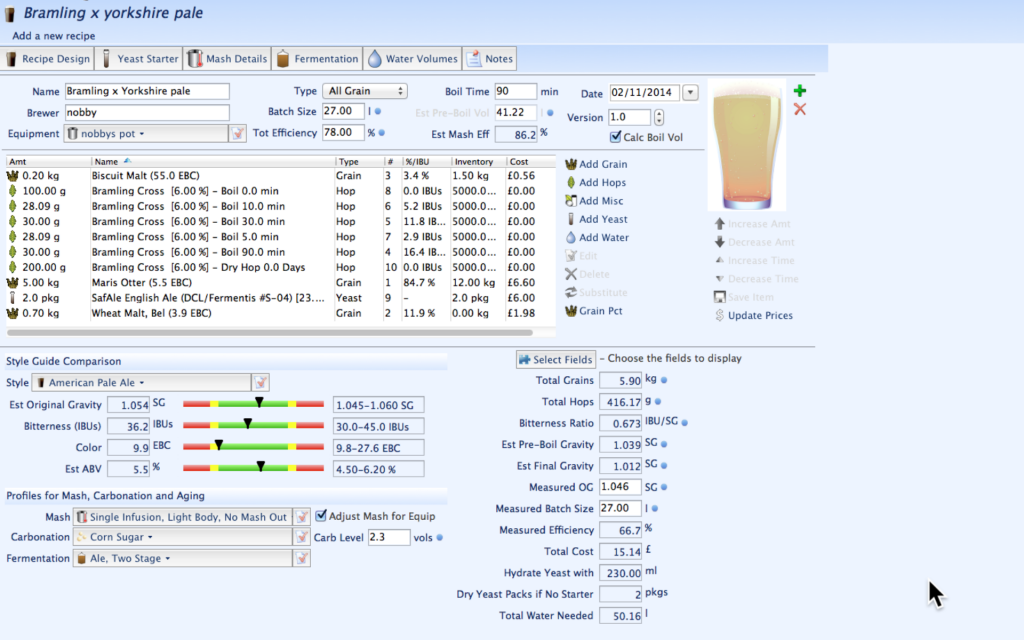Click blue info dot next to Batch Size

(378, 112)
